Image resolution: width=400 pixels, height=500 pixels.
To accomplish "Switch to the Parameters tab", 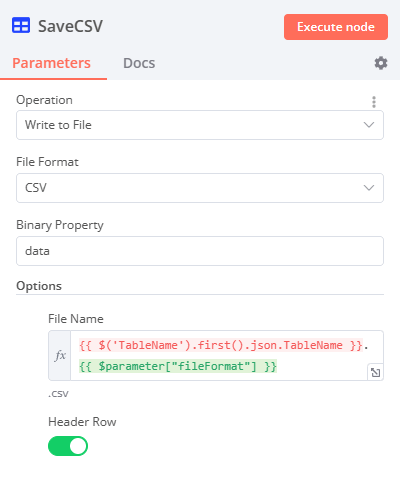I will tap(51, 63).
